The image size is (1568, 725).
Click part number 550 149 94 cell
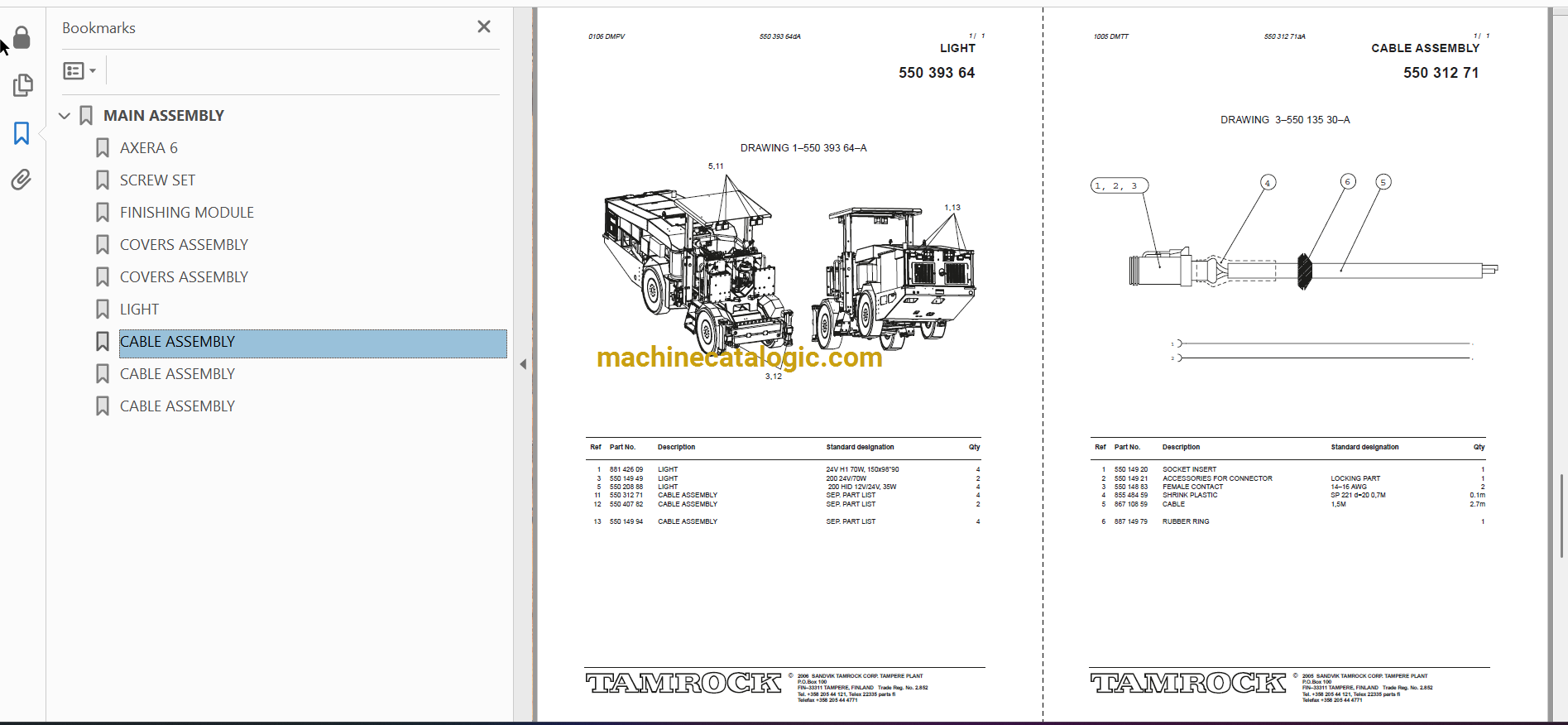coord(626,521)
